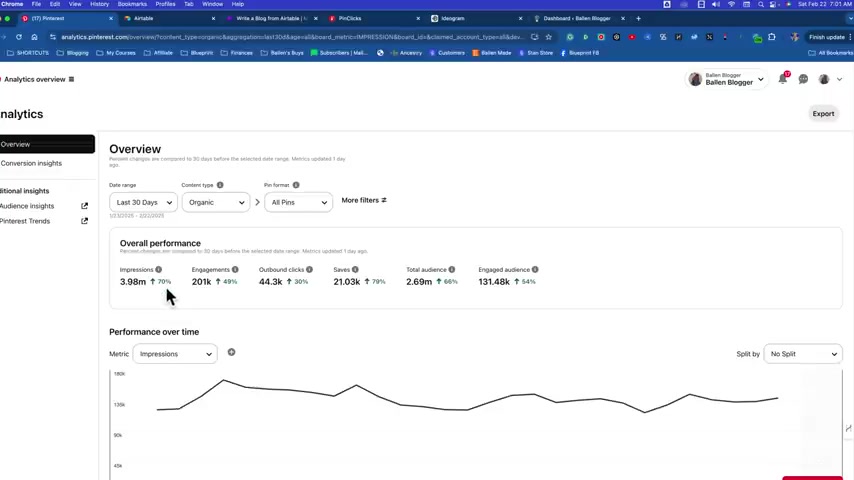The width and height of the screenshot is (854, 480).
Task: Select Overview in the sidebar
Action: tap(47, 144)
